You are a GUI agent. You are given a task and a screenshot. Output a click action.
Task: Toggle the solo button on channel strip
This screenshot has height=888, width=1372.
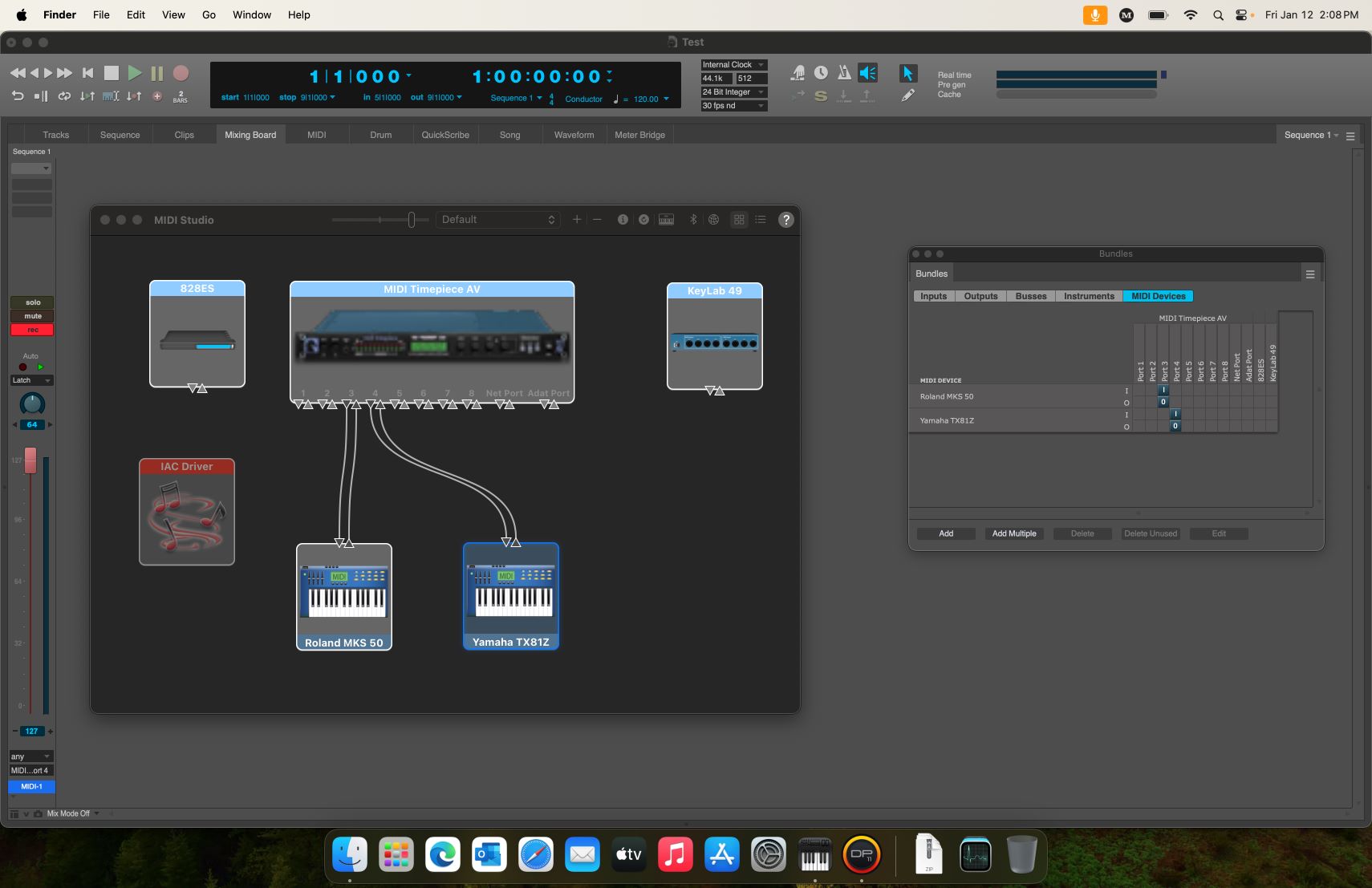click(32, 302)
